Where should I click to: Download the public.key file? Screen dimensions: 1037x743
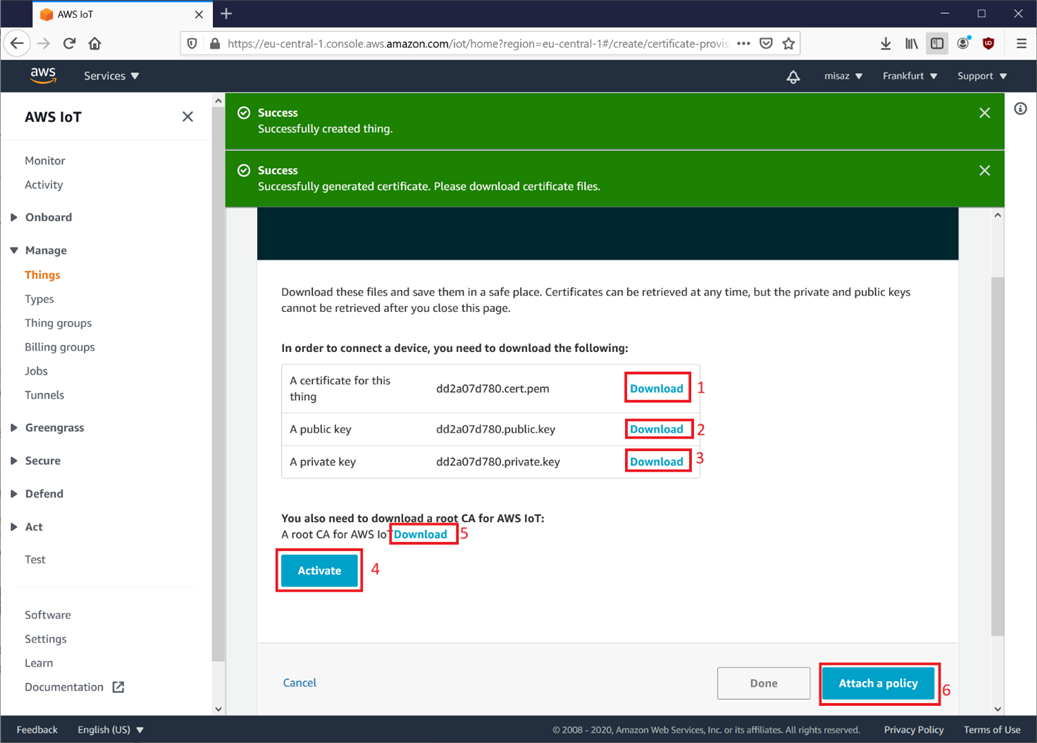click(x=656, y=429)
